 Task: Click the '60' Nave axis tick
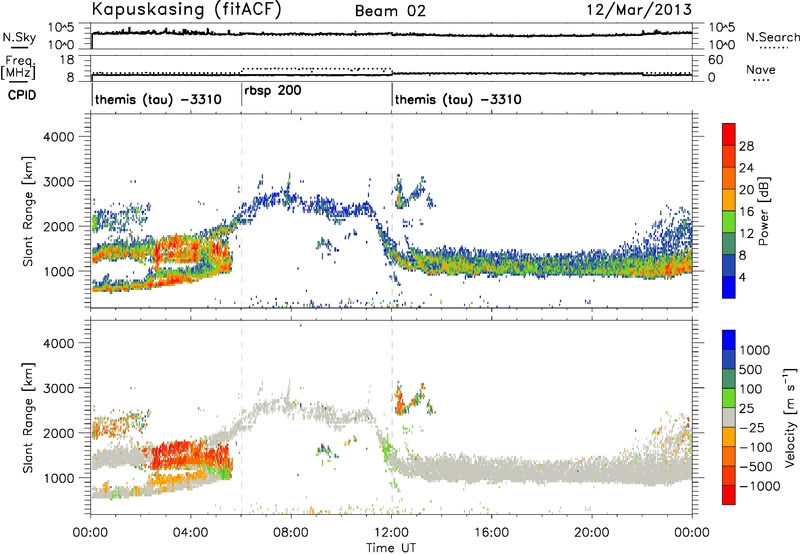(x=715, y=60)
